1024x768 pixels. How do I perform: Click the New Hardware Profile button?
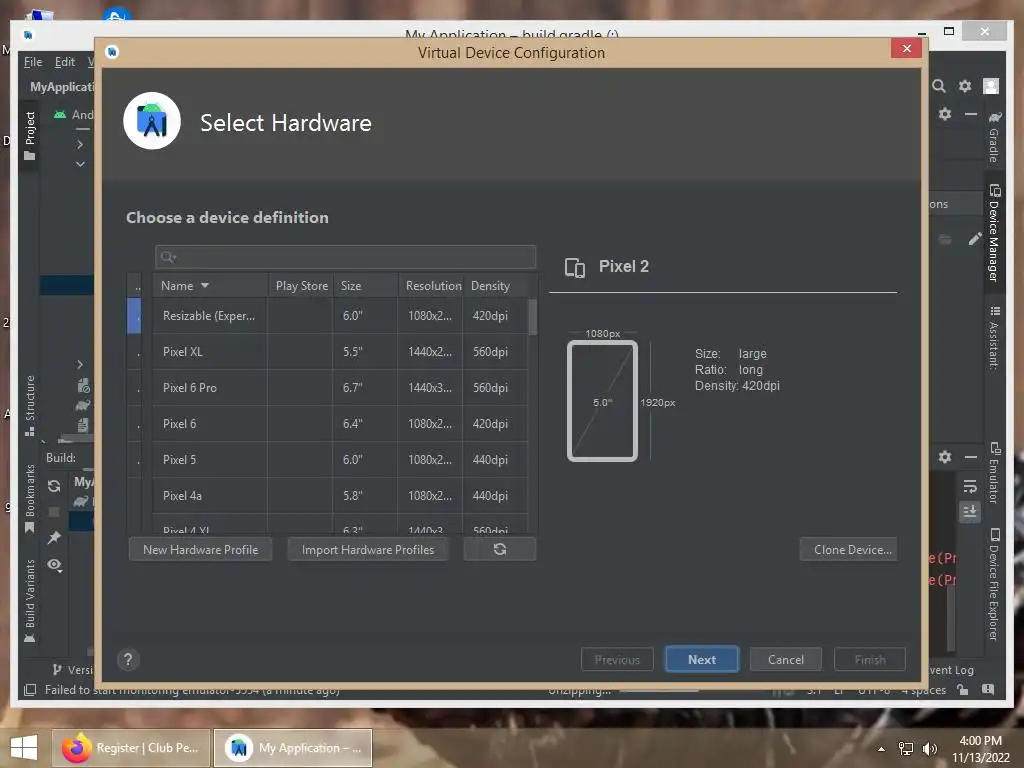pyautogui.click(x=200, y=549)
